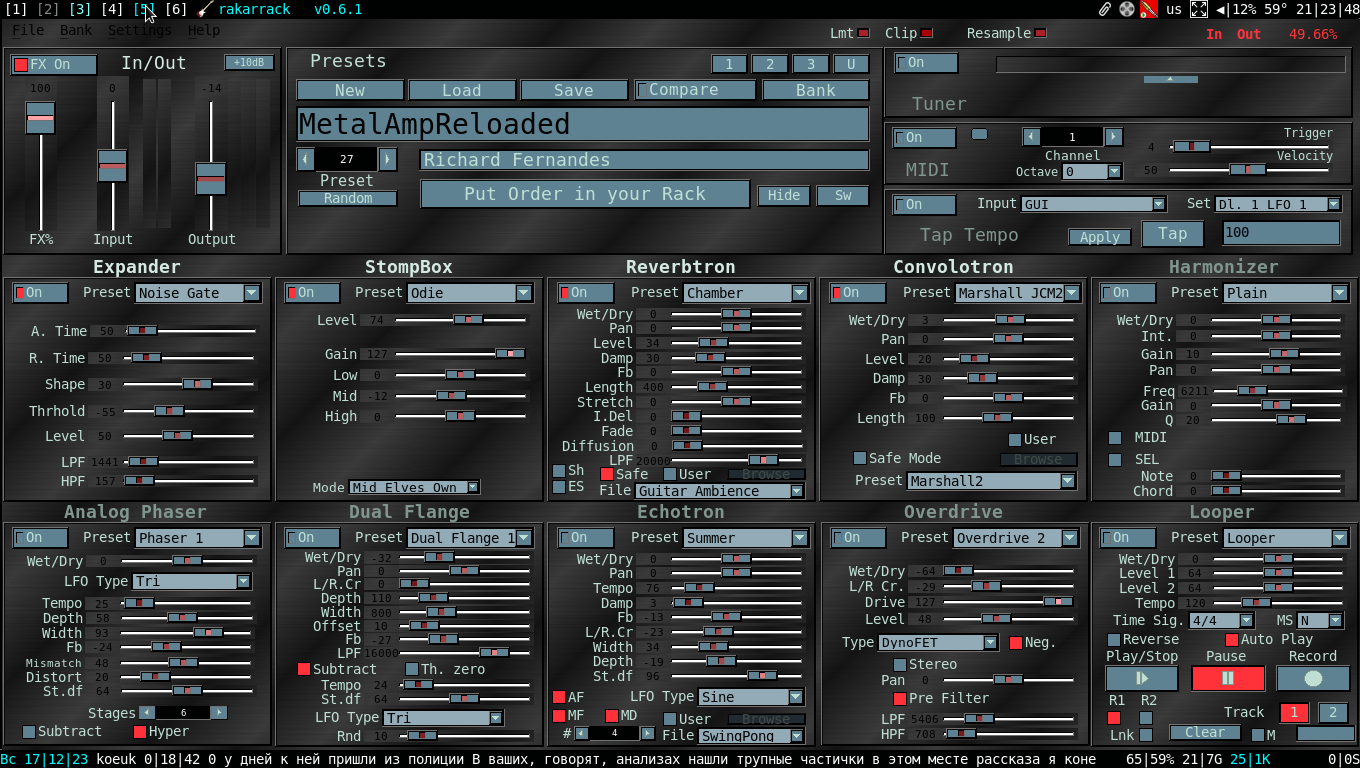Select preset slot 3 button
This screenshot has width=1360, height=768.
(810, 64)
